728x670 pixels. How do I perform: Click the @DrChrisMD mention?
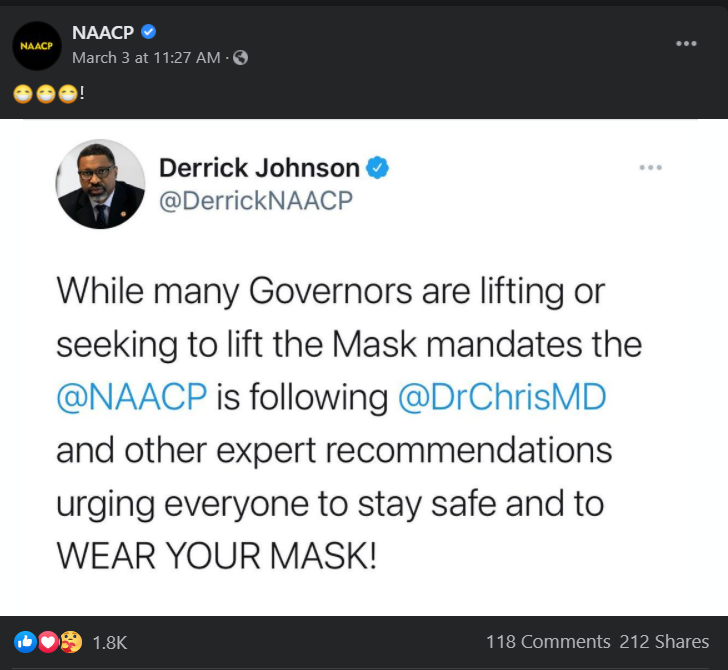502,397
